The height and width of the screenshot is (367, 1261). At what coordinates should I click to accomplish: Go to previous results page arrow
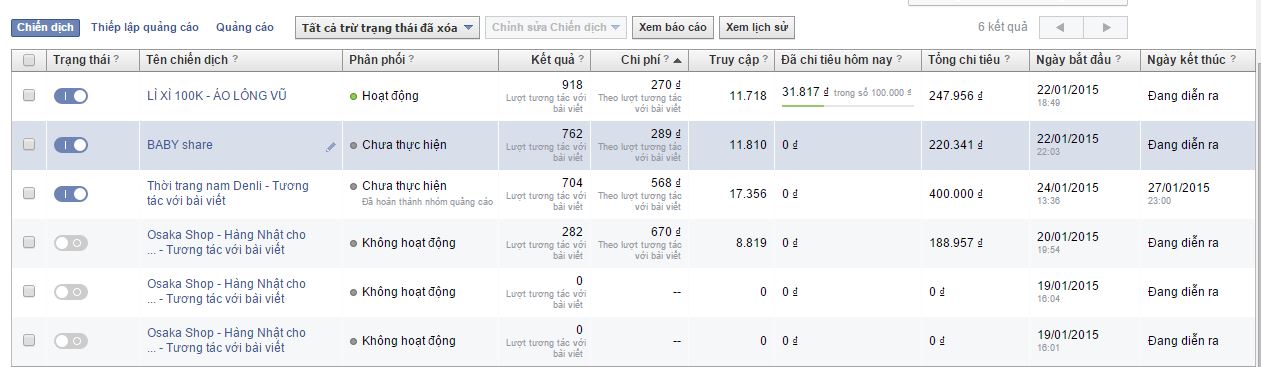pyautogui.click(x=1061, y=27)
